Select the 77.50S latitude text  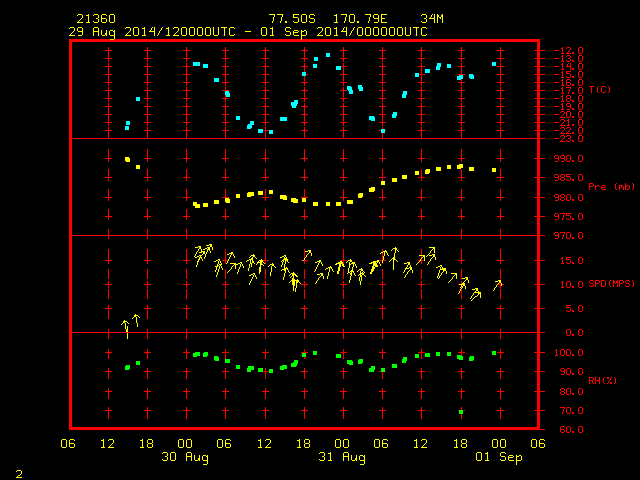tap(292, 19)
